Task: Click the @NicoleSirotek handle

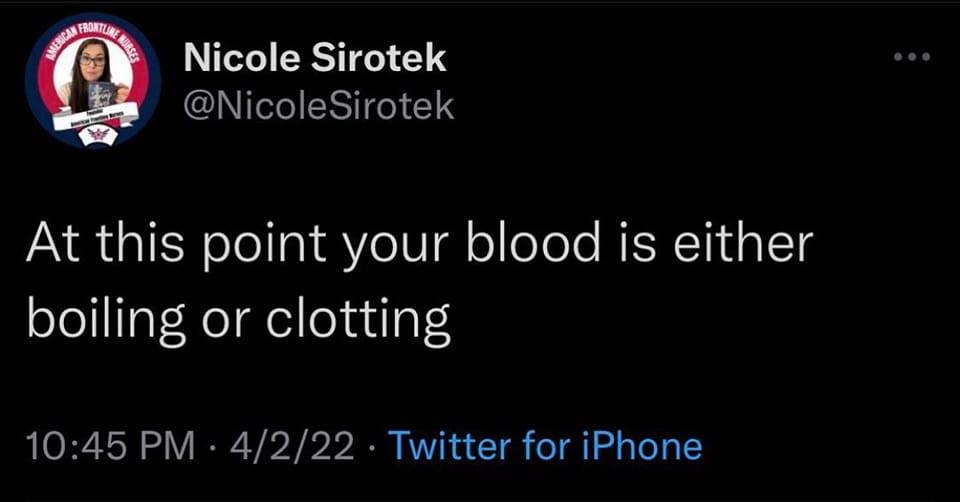Action: coord(320,105)
